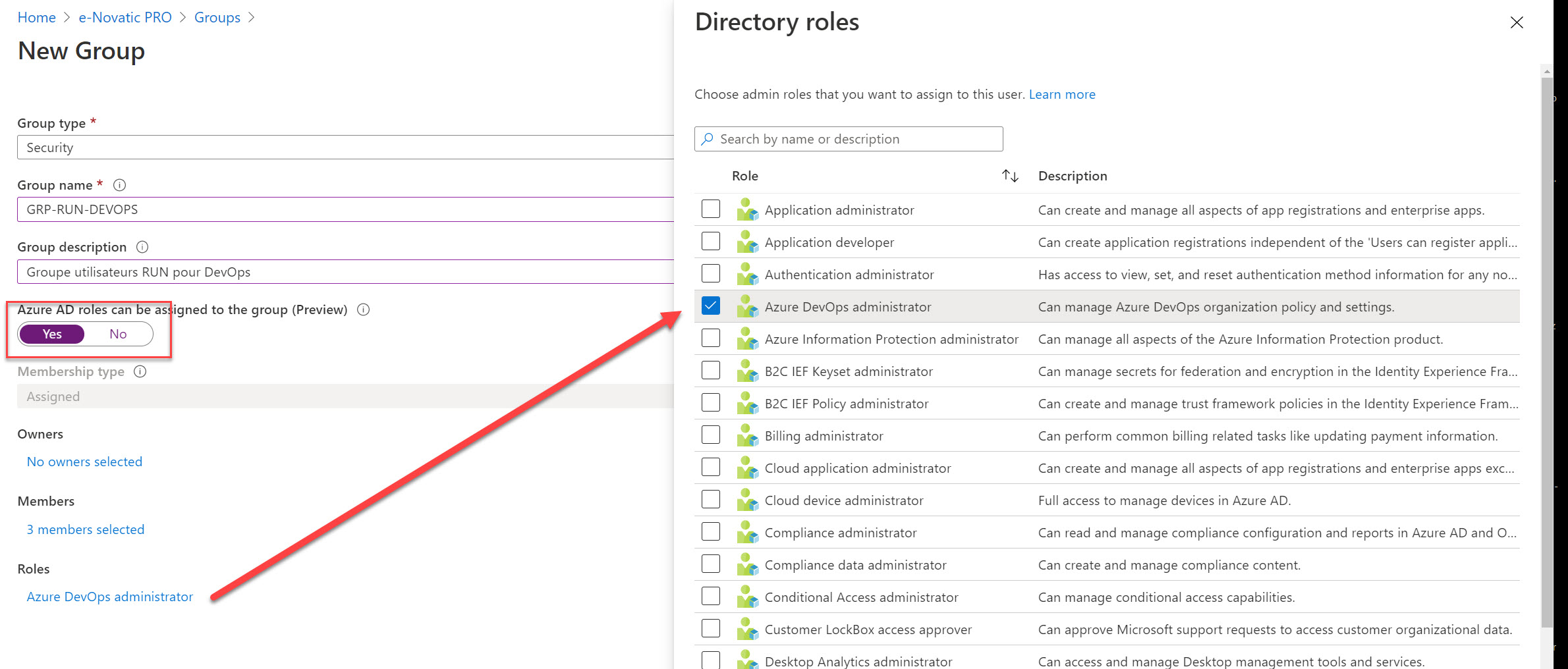Screen dimensions: 1568x669
Task: Check the Billing administrator checkbox
Action: [x=711, y=435]
